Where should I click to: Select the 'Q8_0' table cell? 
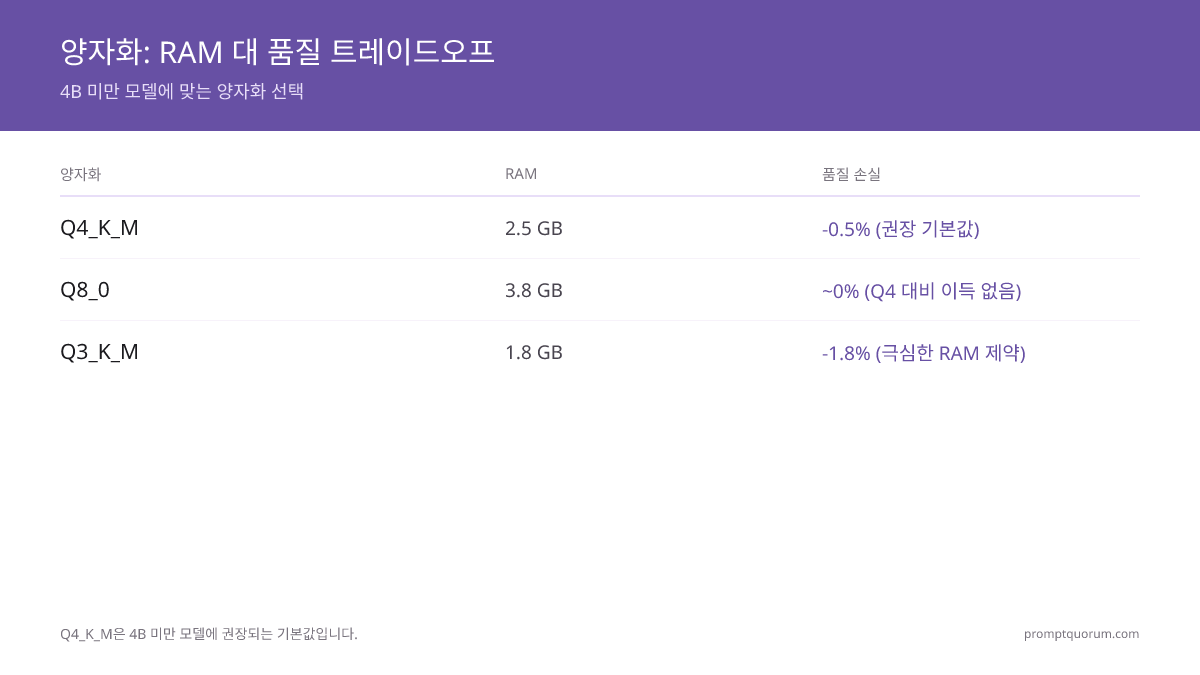pos(85,290)
